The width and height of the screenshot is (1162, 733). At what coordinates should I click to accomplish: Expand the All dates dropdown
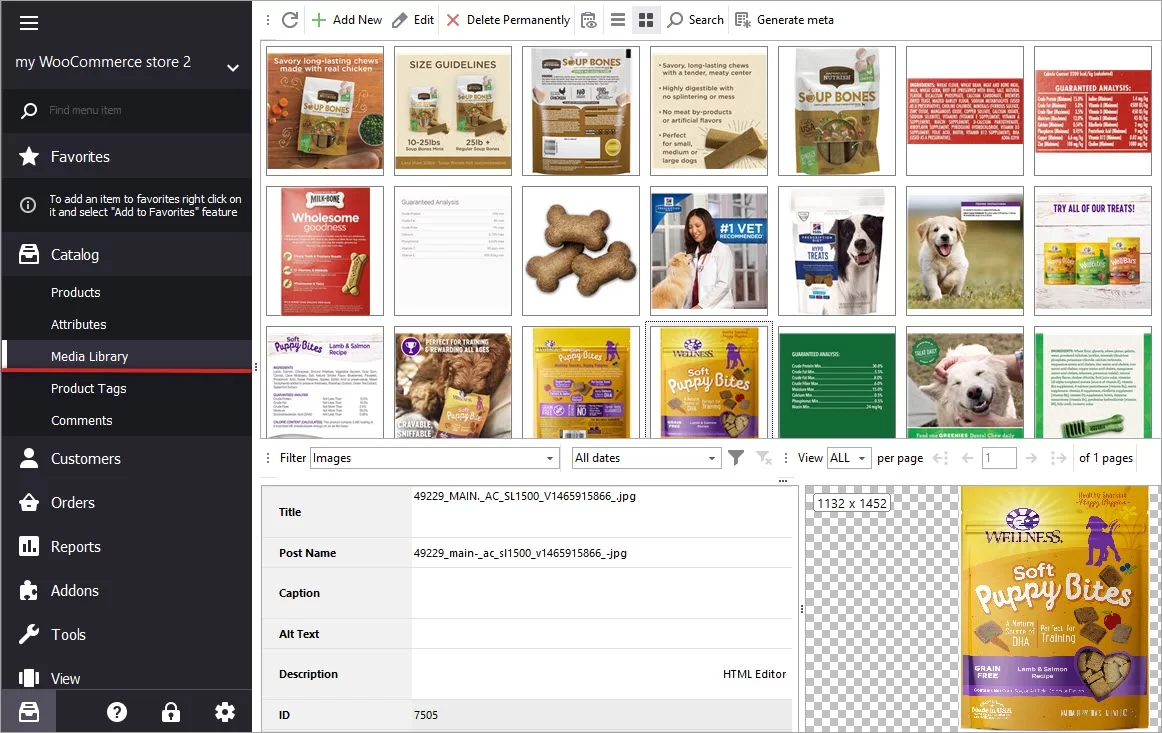tap(645, 457)
